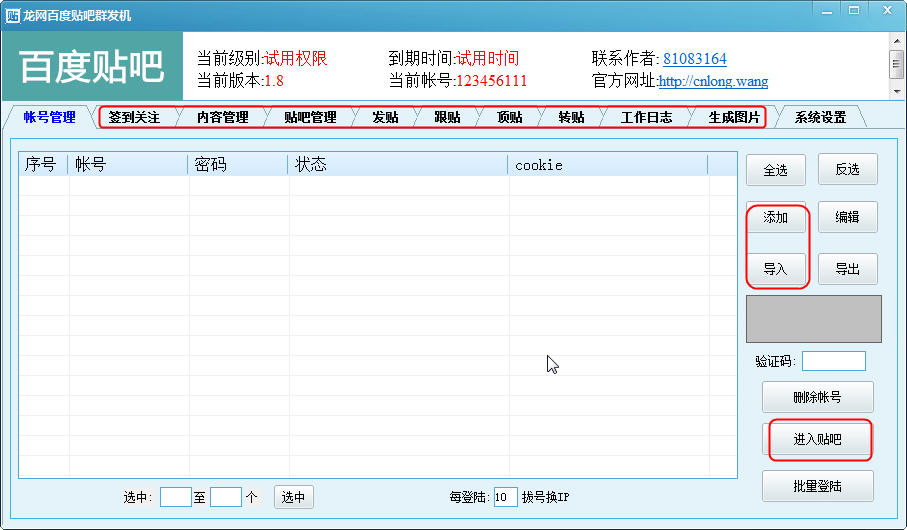The width and height of the screenshot is (907, 530).
Task: Click the header panel scrollbar up arrow
Action: coord(897,41)
